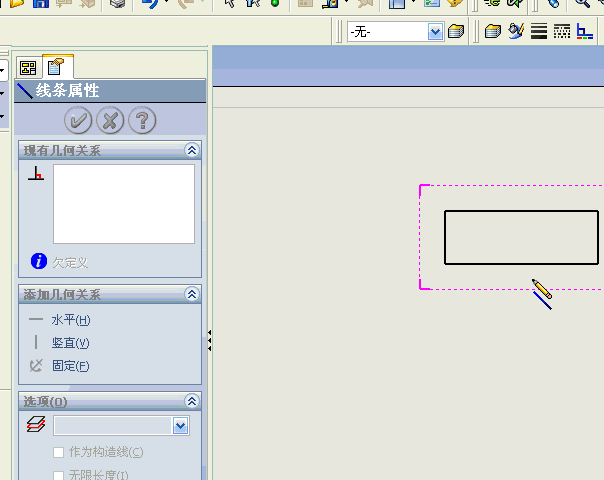Click the blue Undo arrow icon
The height and width of the screenshot is (480, 604).
pyautogui.click(x=150, y=3)
